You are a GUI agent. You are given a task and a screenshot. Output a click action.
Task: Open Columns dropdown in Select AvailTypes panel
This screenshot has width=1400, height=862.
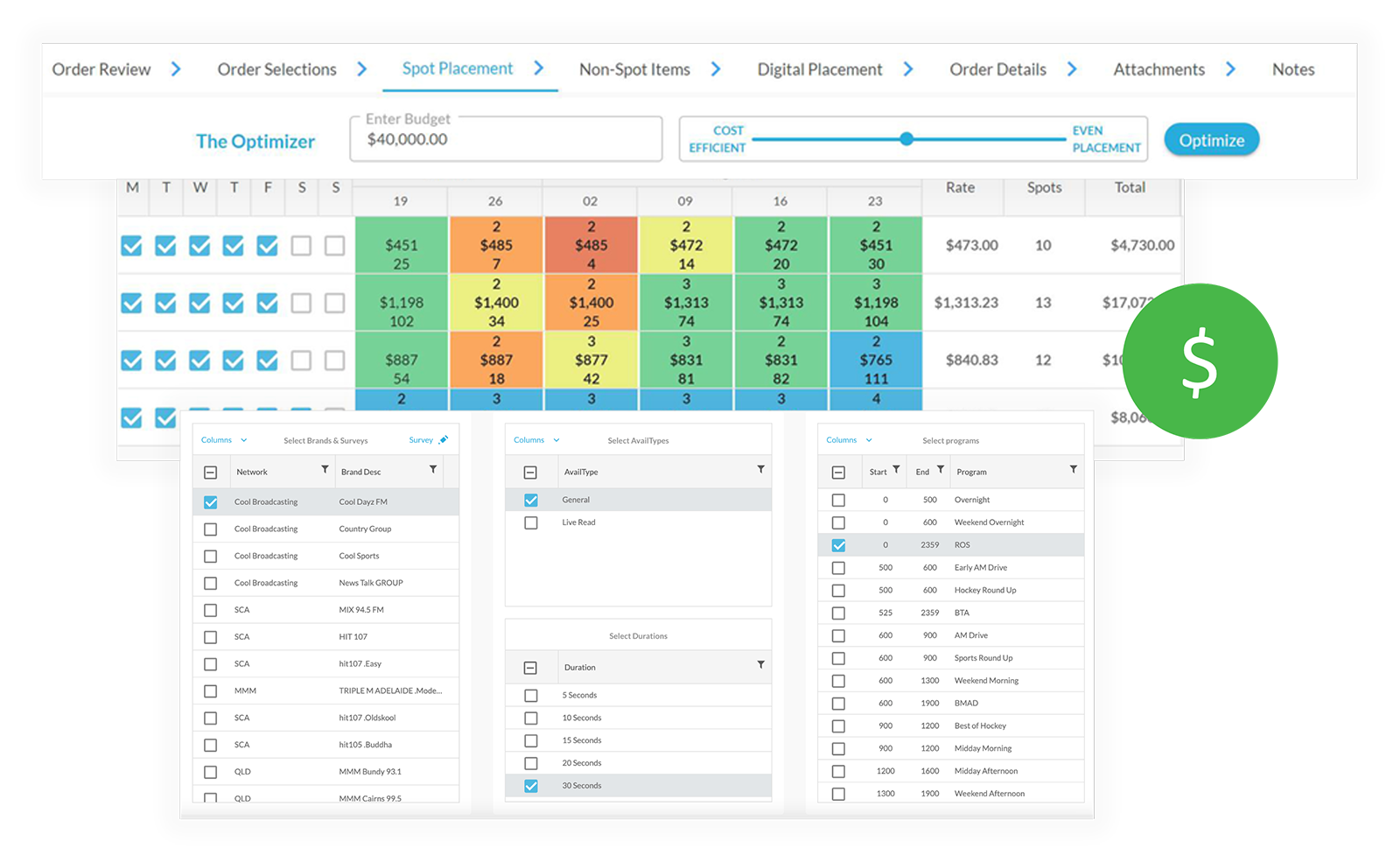(x=536, y=440)
